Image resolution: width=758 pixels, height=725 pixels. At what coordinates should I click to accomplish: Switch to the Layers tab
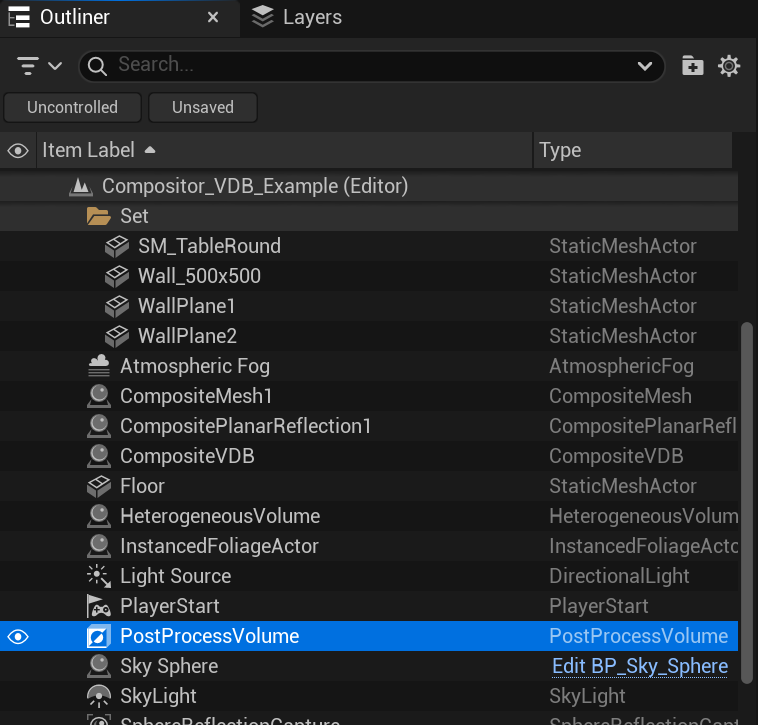pyautogui.click(x=297, y=17)
